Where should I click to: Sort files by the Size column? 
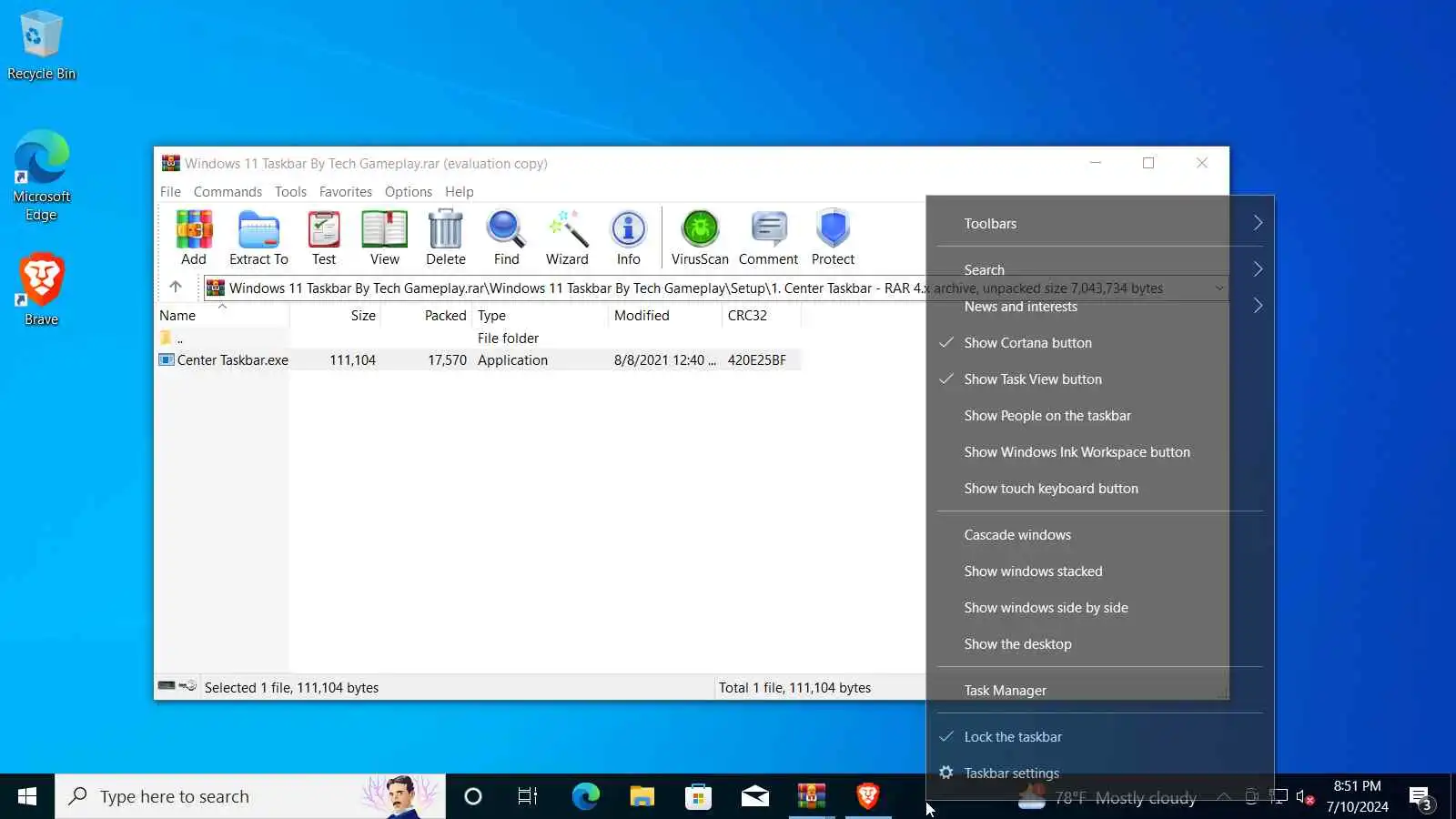(x=335, y=316)
